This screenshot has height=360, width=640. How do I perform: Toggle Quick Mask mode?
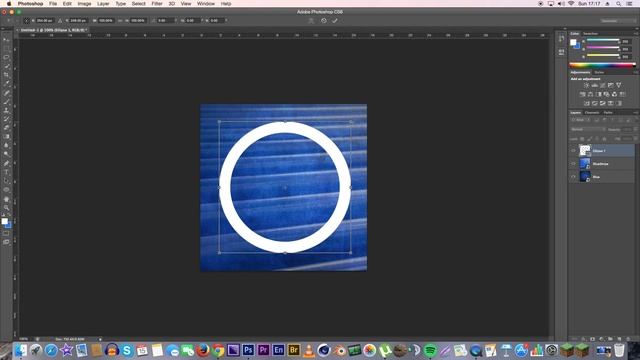point(6,233)
